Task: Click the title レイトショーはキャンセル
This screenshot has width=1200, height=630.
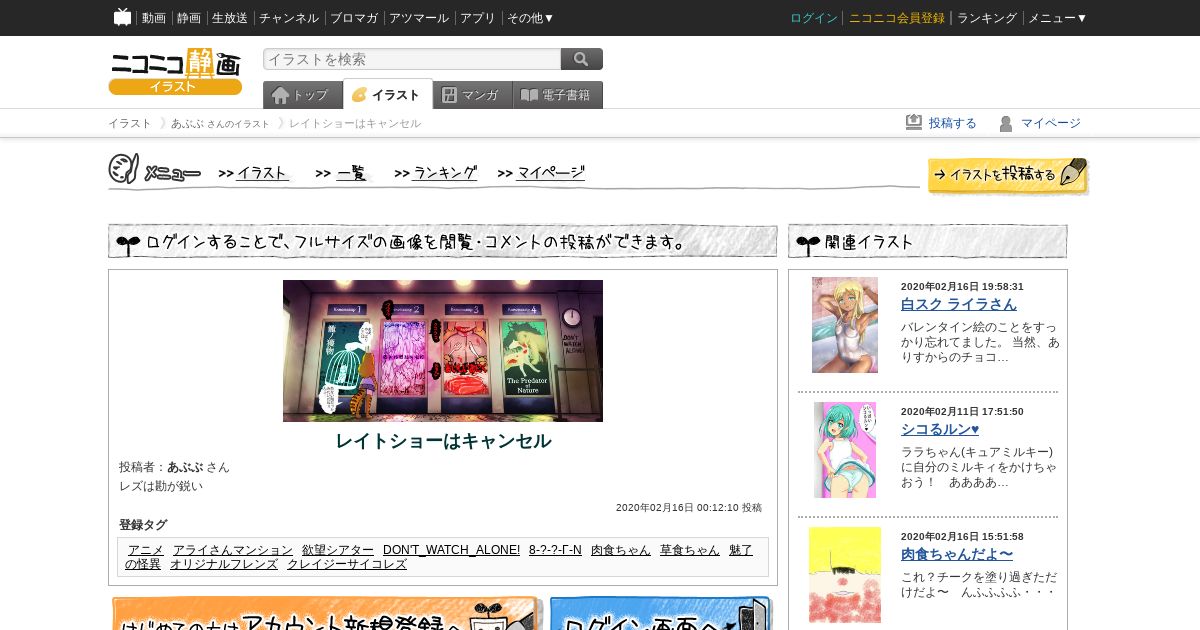Action: [x=443, y=441]
